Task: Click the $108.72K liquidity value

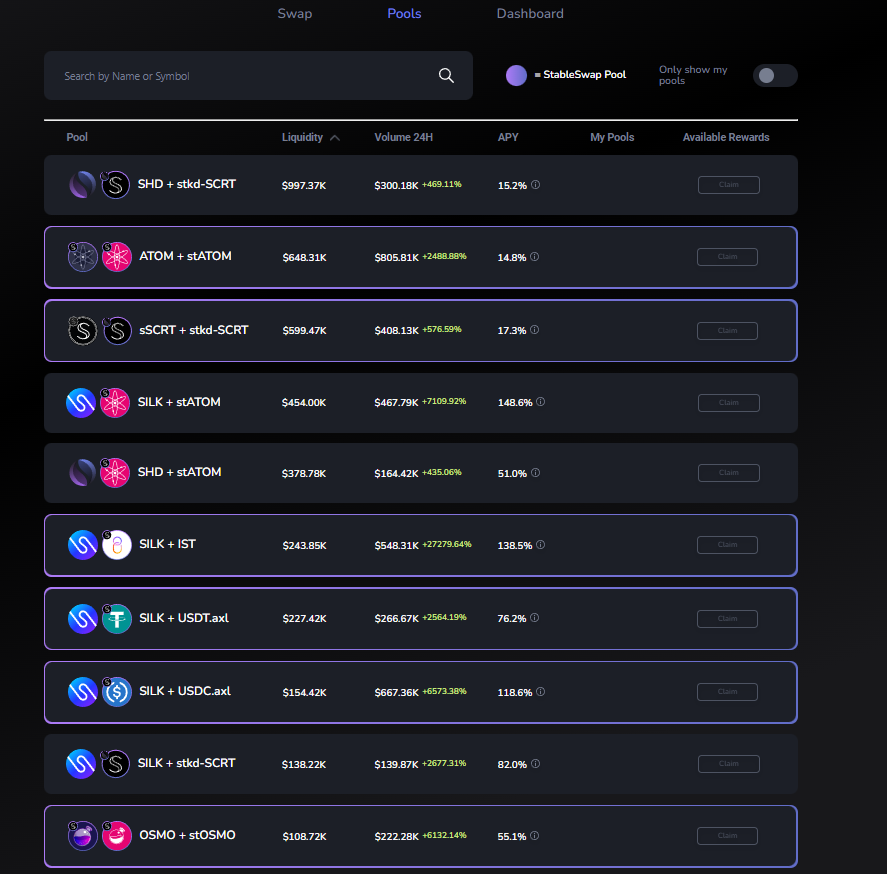Action: point(304,837)
